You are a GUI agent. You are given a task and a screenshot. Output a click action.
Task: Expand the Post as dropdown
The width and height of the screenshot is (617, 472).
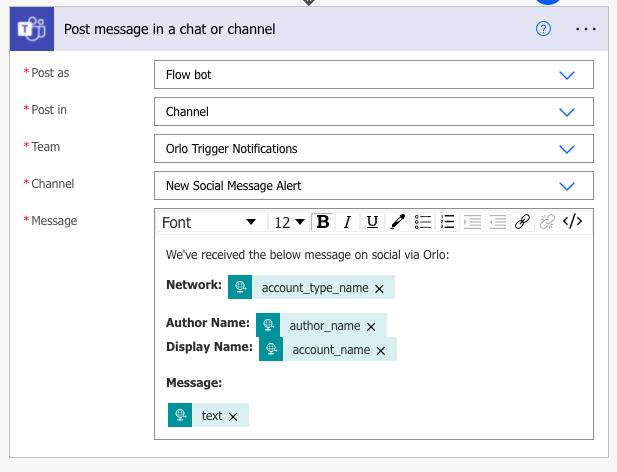[567, 75]
